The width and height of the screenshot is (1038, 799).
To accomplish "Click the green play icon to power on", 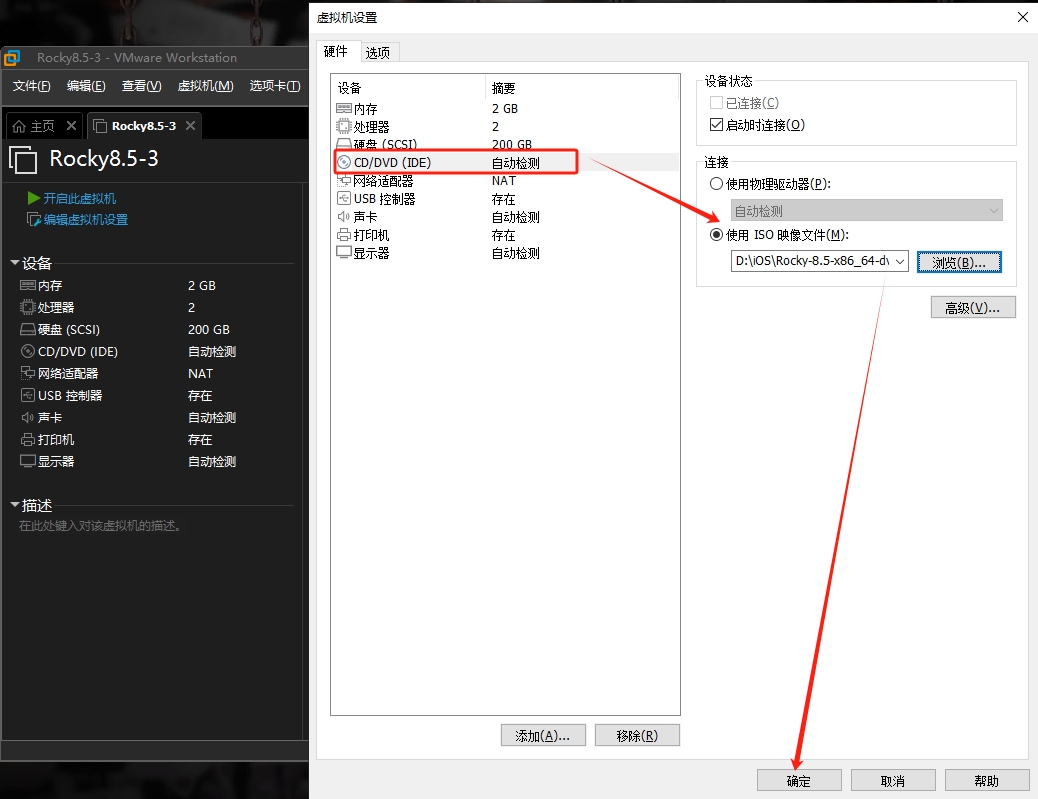I will point(34,198).
